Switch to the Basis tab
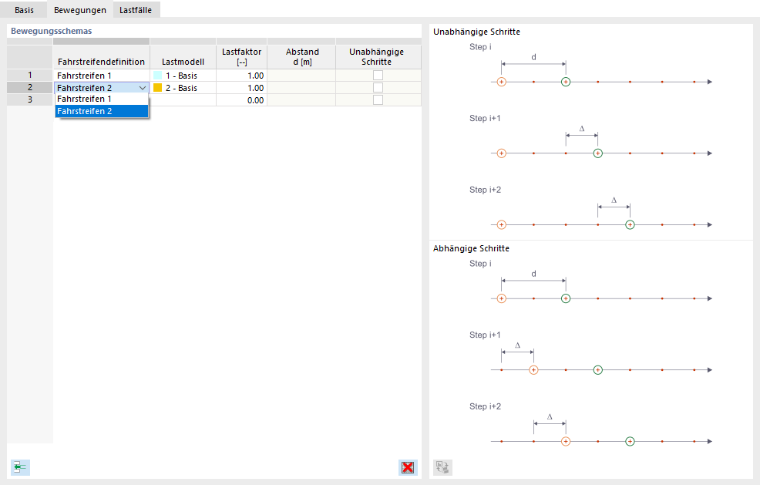760x485 pixels. (x=24, y=10)
